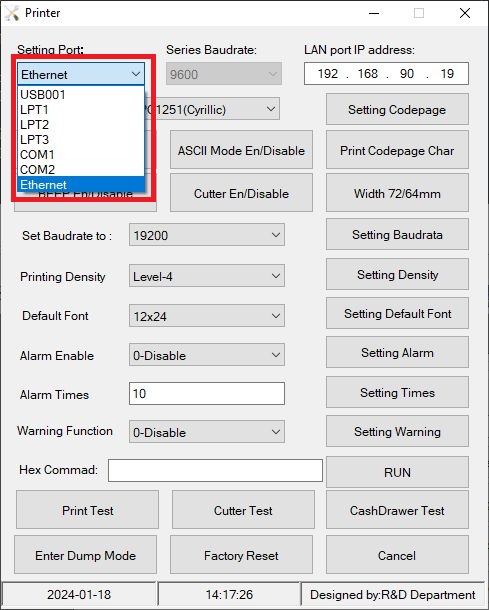This screenshot has width=489, height=610.
Task: Click the time 14:17:26 in status bar
Action: pos(229,594)
